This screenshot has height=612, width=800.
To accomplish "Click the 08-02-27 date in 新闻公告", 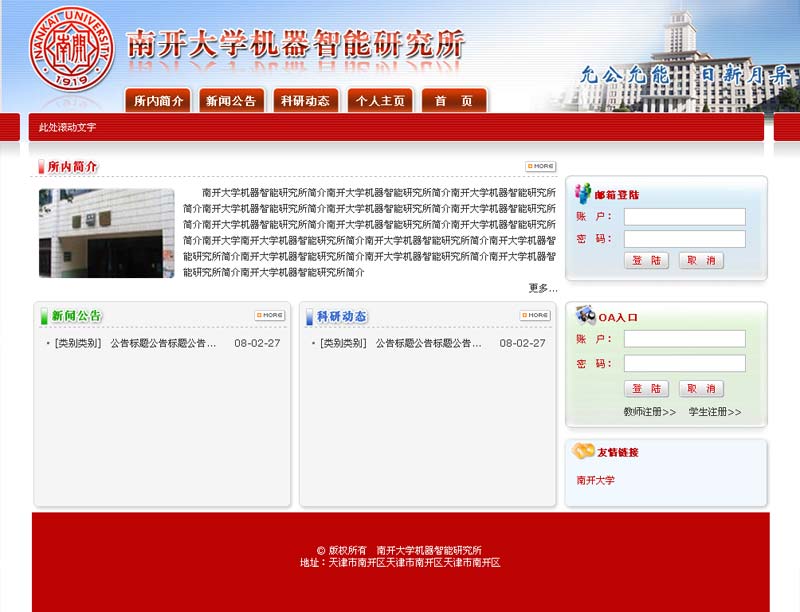I will coord(257,343).
